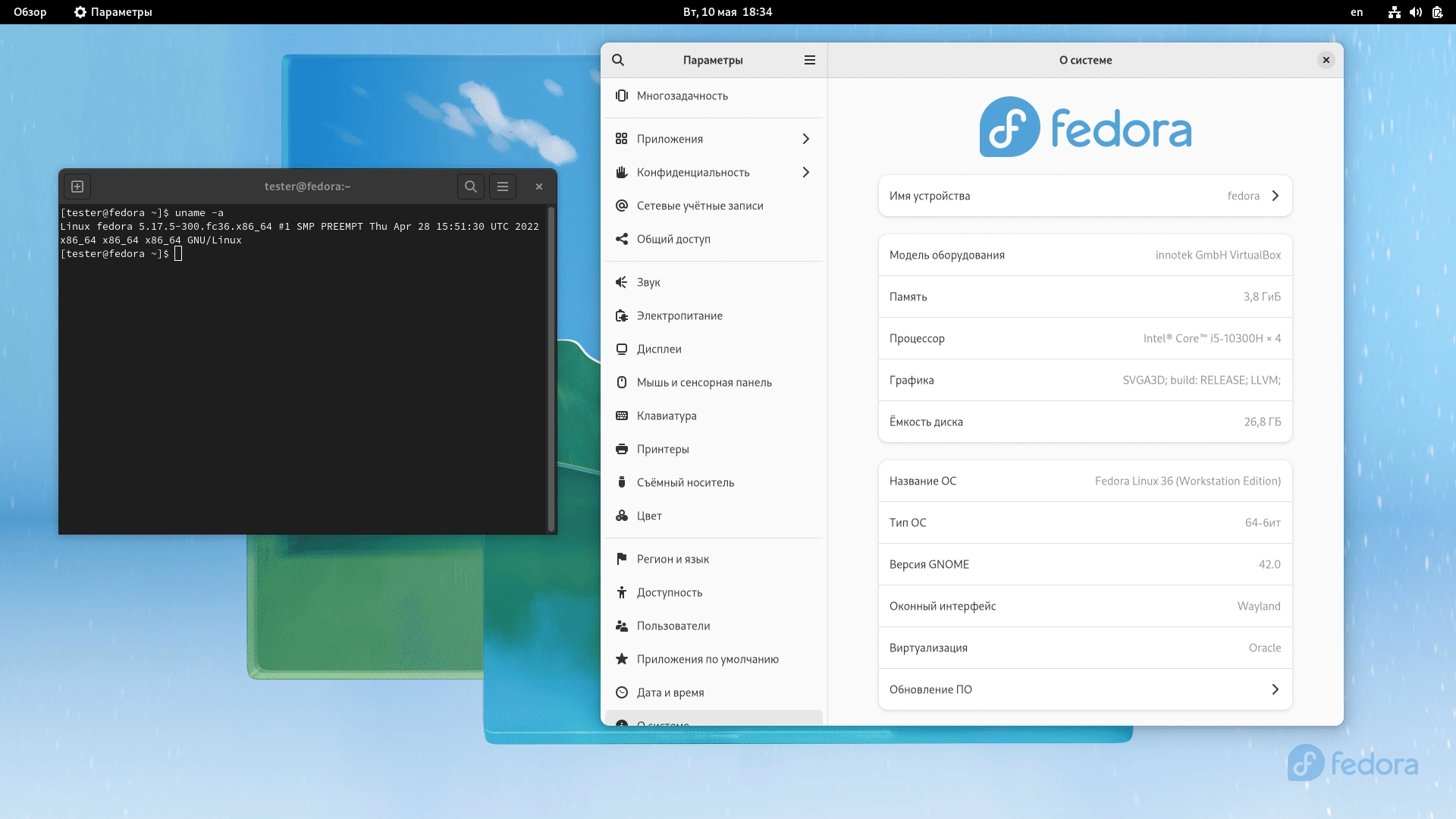Click the Дисплеи monitor icon
Image resolution: width=1456 pixels, height=819 pixels.
622,349
